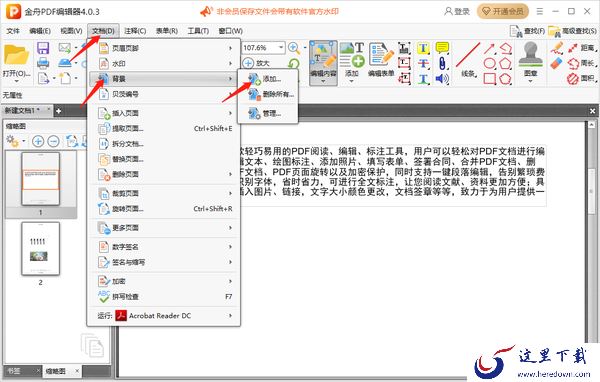
Task: Choose 拼写检查 spell check item
Action: click(164, 297)
